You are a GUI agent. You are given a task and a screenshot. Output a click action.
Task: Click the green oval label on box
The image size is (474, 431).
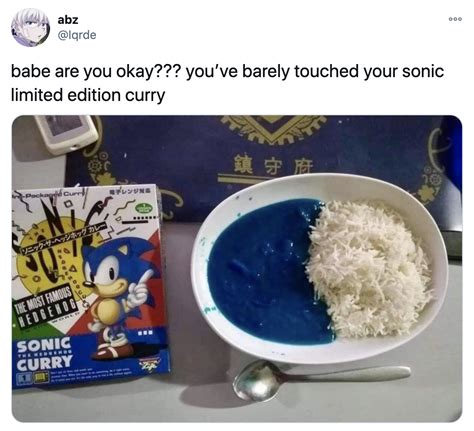[x=143, y=209]
